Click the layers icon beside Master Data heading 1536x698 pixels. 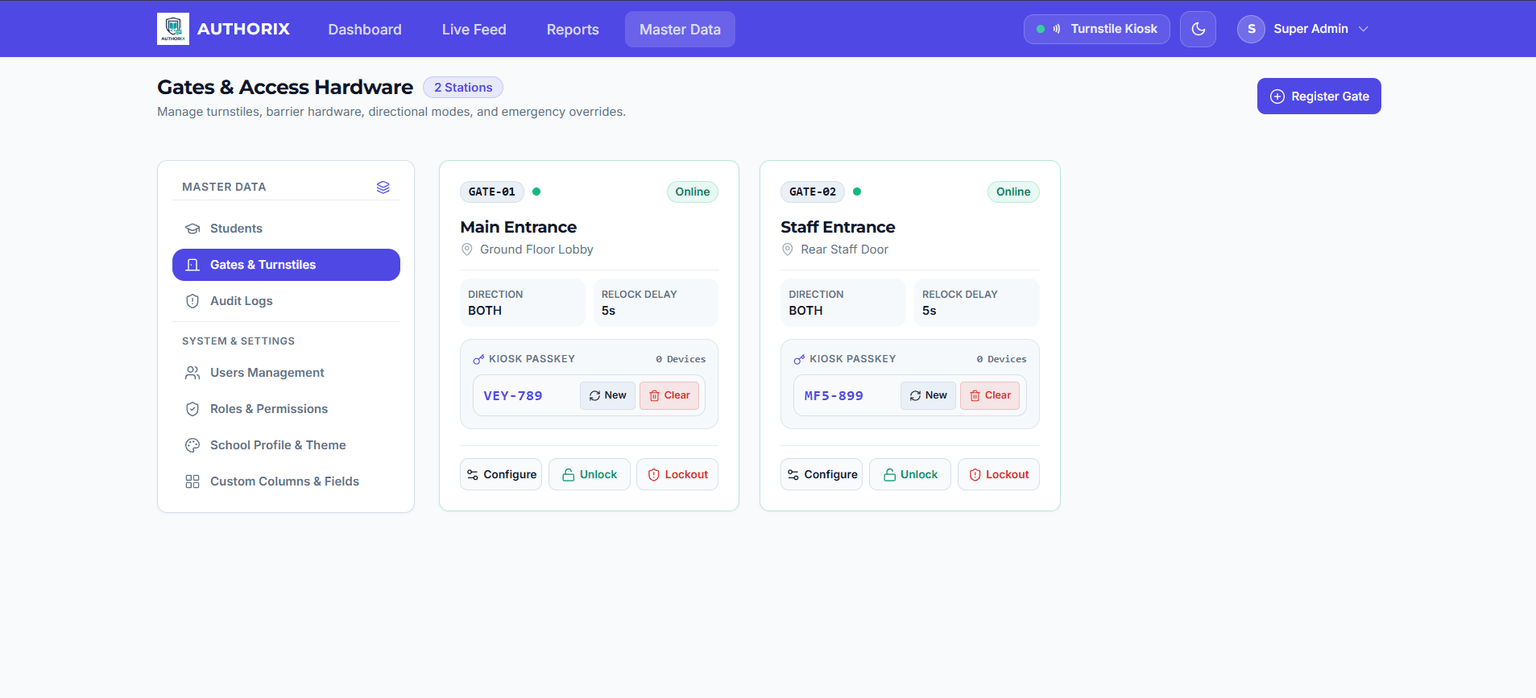point(383,187)
